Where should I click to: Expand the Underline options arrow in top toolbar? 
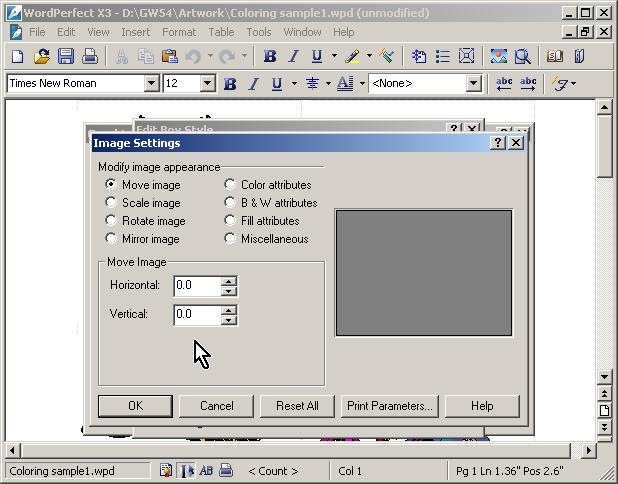pyautogui.click(x=334, y=56)
